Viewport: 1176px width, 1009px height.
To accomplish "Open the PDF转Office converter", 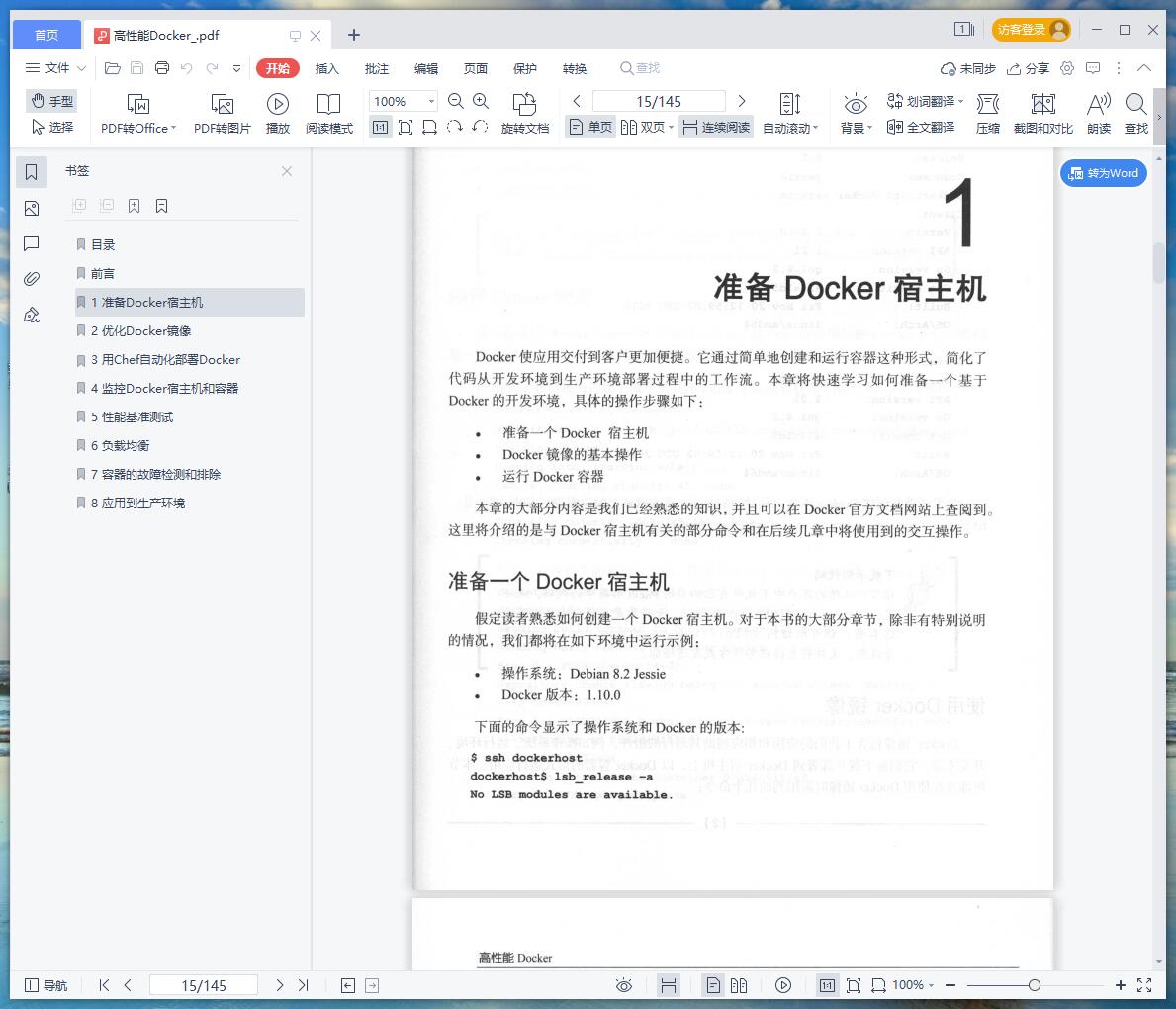I will 138,114.
